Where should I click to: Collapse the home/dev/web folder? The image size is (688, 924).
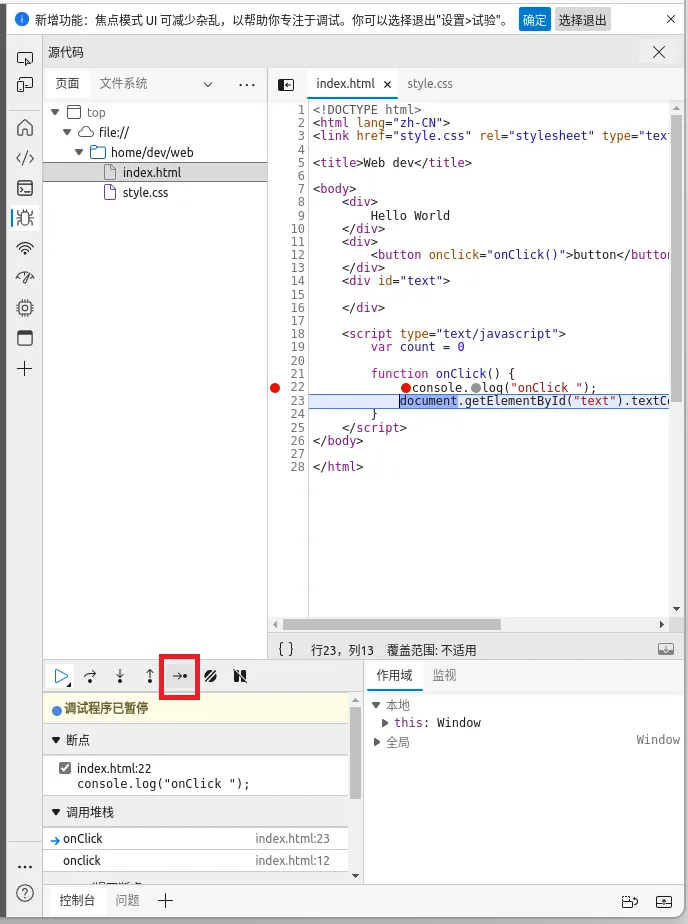coord(79,152)
